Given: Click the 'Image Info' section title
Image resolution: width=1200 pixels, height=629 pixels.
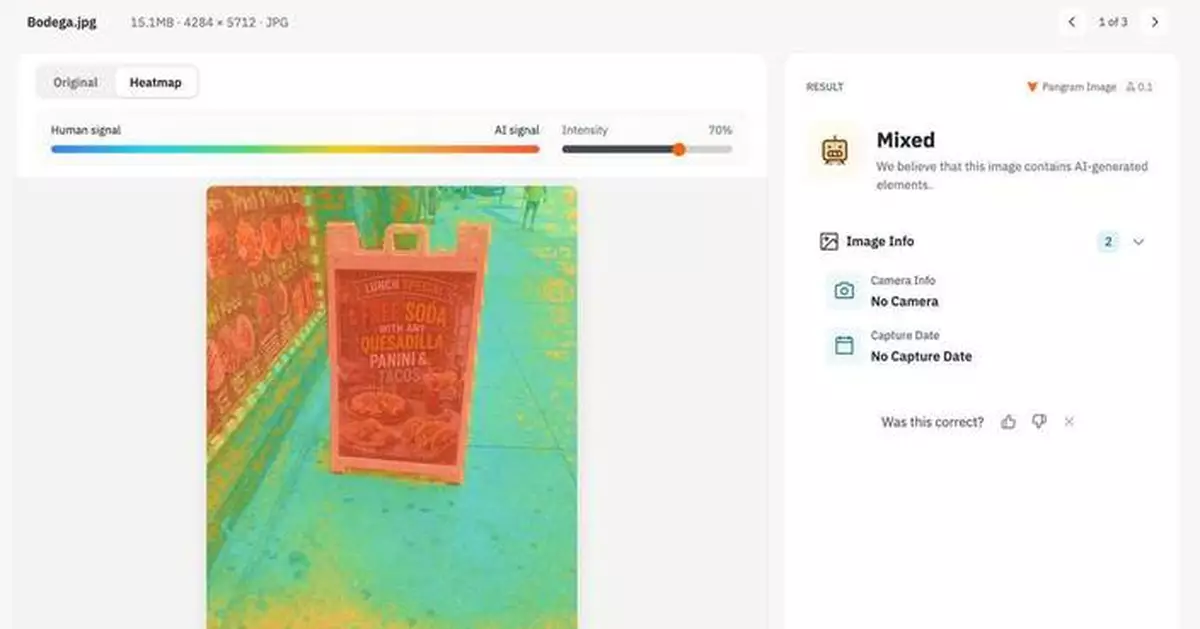Looking at the screenshot, I should [880, 242].
